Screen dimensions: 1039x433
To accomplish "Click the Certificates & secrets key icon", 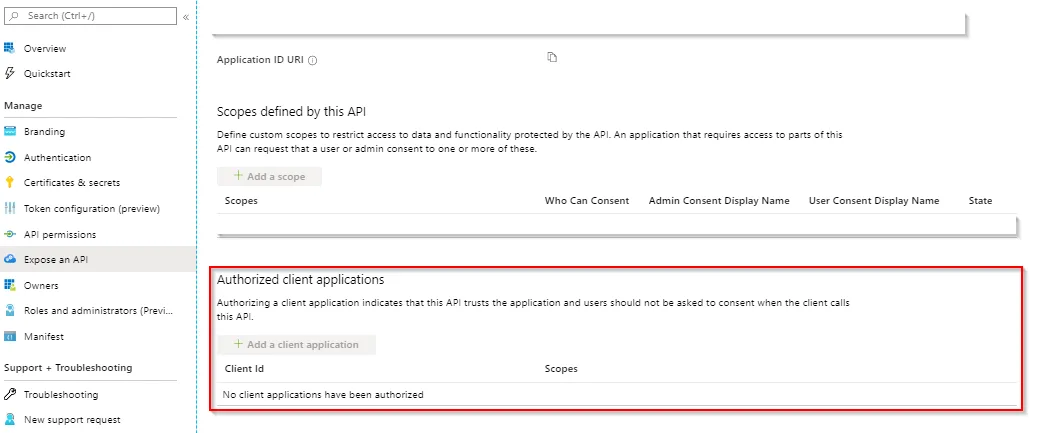I will click(x=10, y=182).
